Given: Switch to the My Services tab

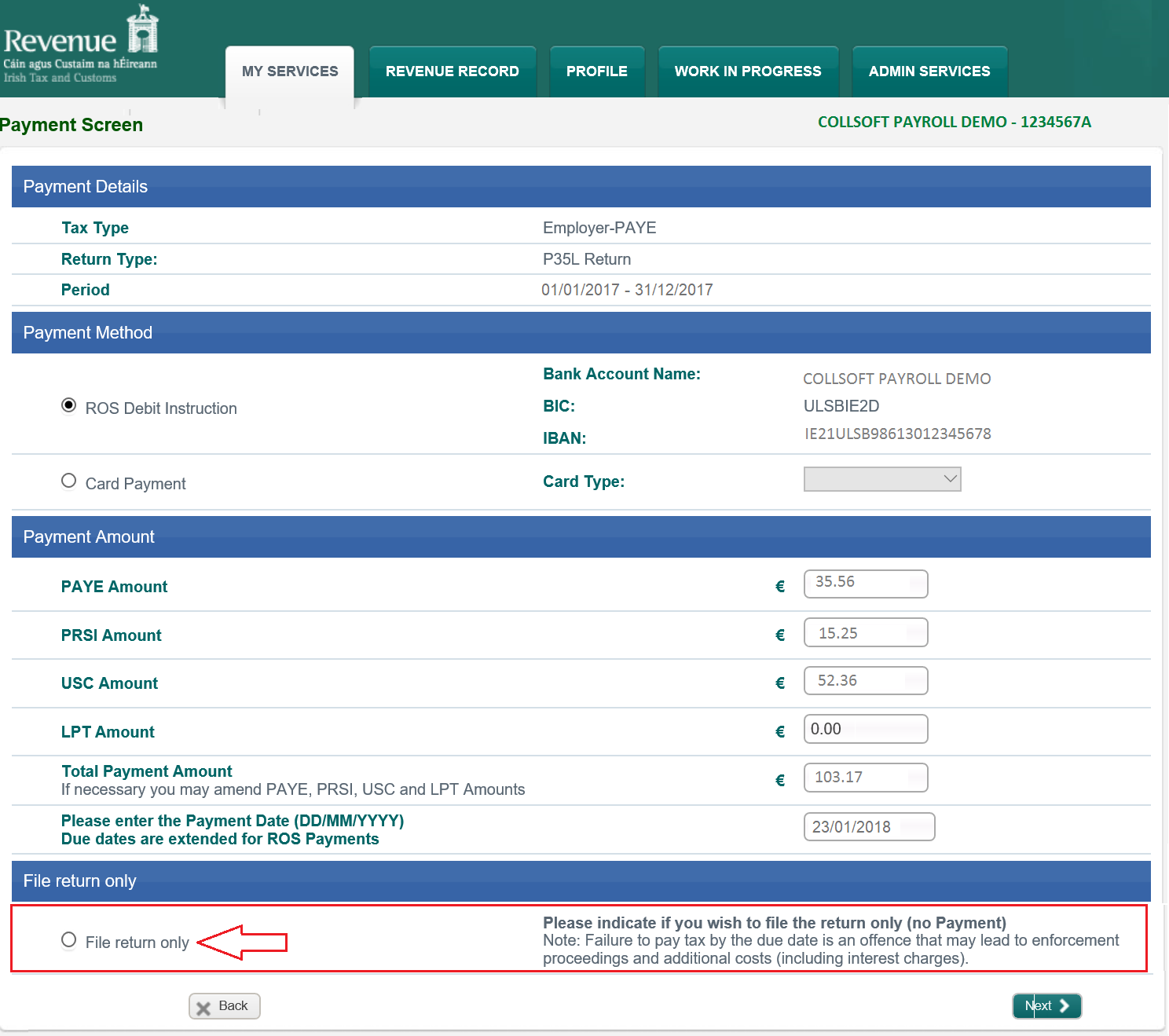Looking at the screenshot, I should coord(290,71).
